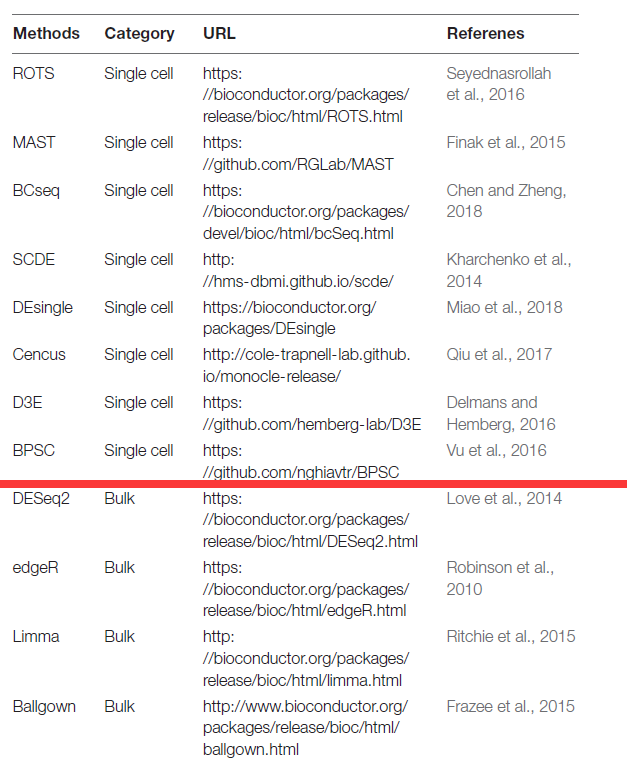Image resolution: width=627 pixels, height=777 pixels.
Task: Open the ROTS bioconductor URL
Action: click(x=305, y=95)
